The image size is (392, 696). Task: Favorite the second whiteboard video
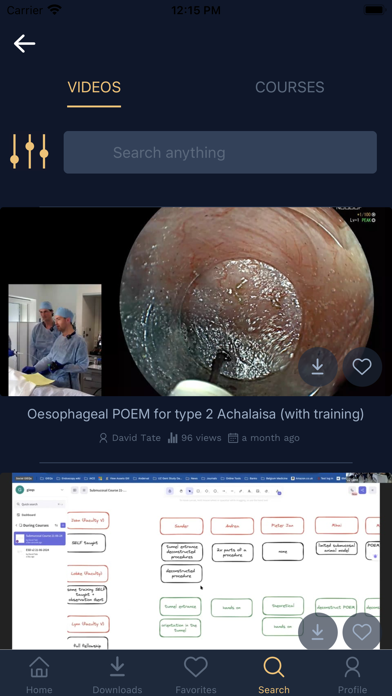pos(362,632)
